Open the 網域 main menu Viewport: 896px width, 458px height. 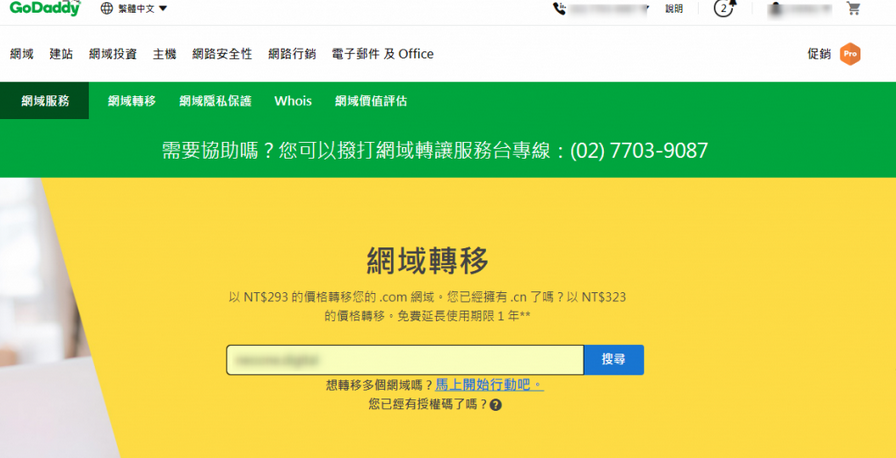22,54
